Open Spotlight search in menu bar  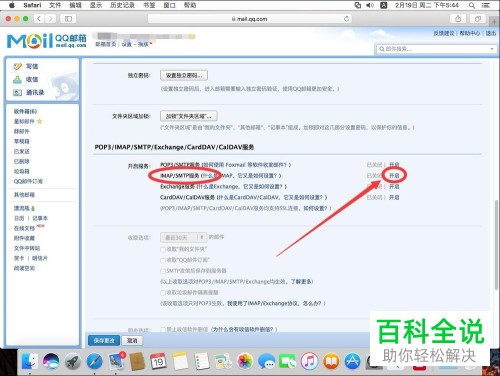point(472,5)
